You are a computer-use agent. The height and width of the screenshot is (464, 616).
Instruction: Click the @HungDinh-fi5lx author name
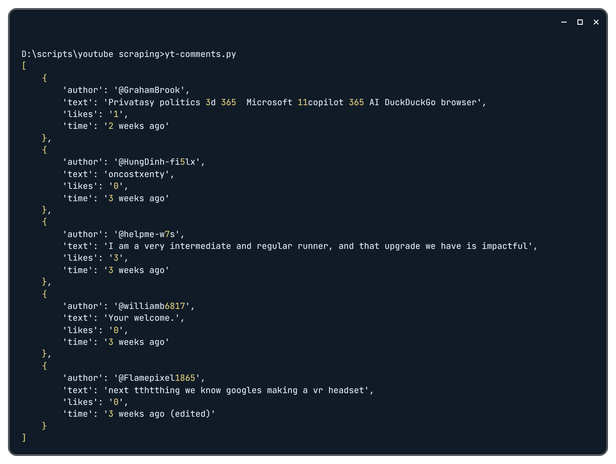161,162
